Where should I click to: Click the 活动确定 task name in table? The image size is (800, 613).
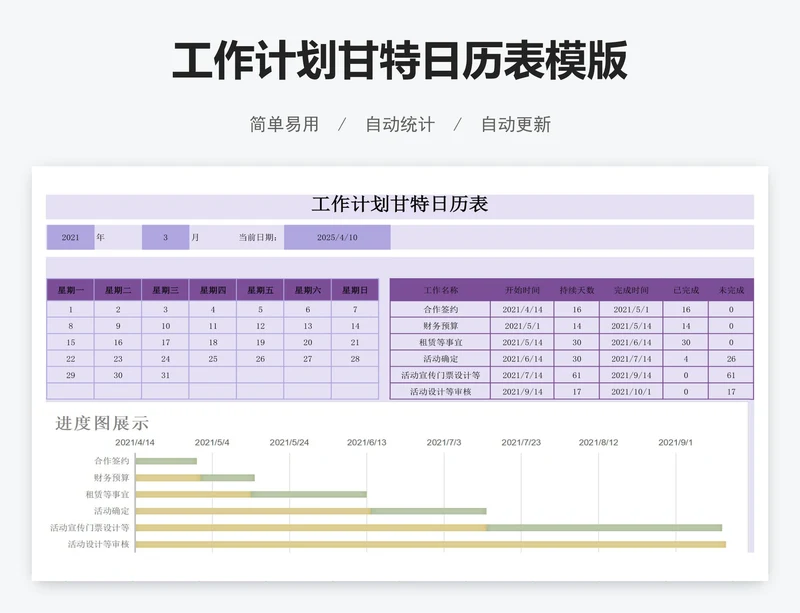(x=440, y=359)
